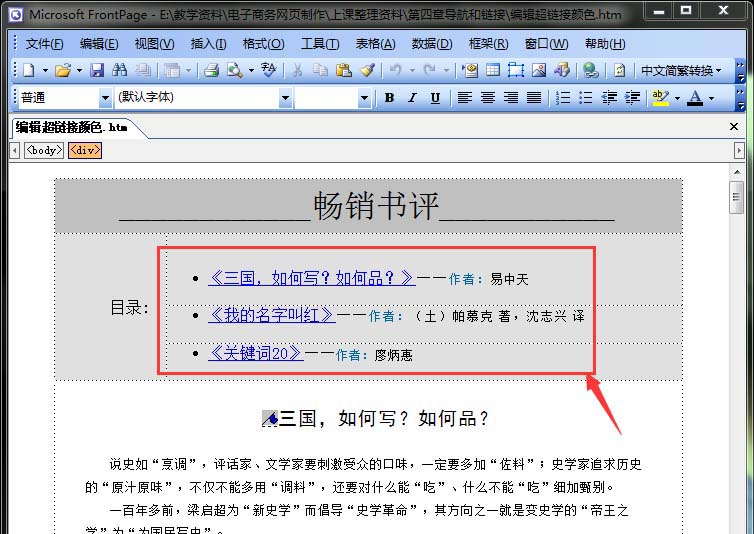Open the drawing tools icon

coord(562,71)
